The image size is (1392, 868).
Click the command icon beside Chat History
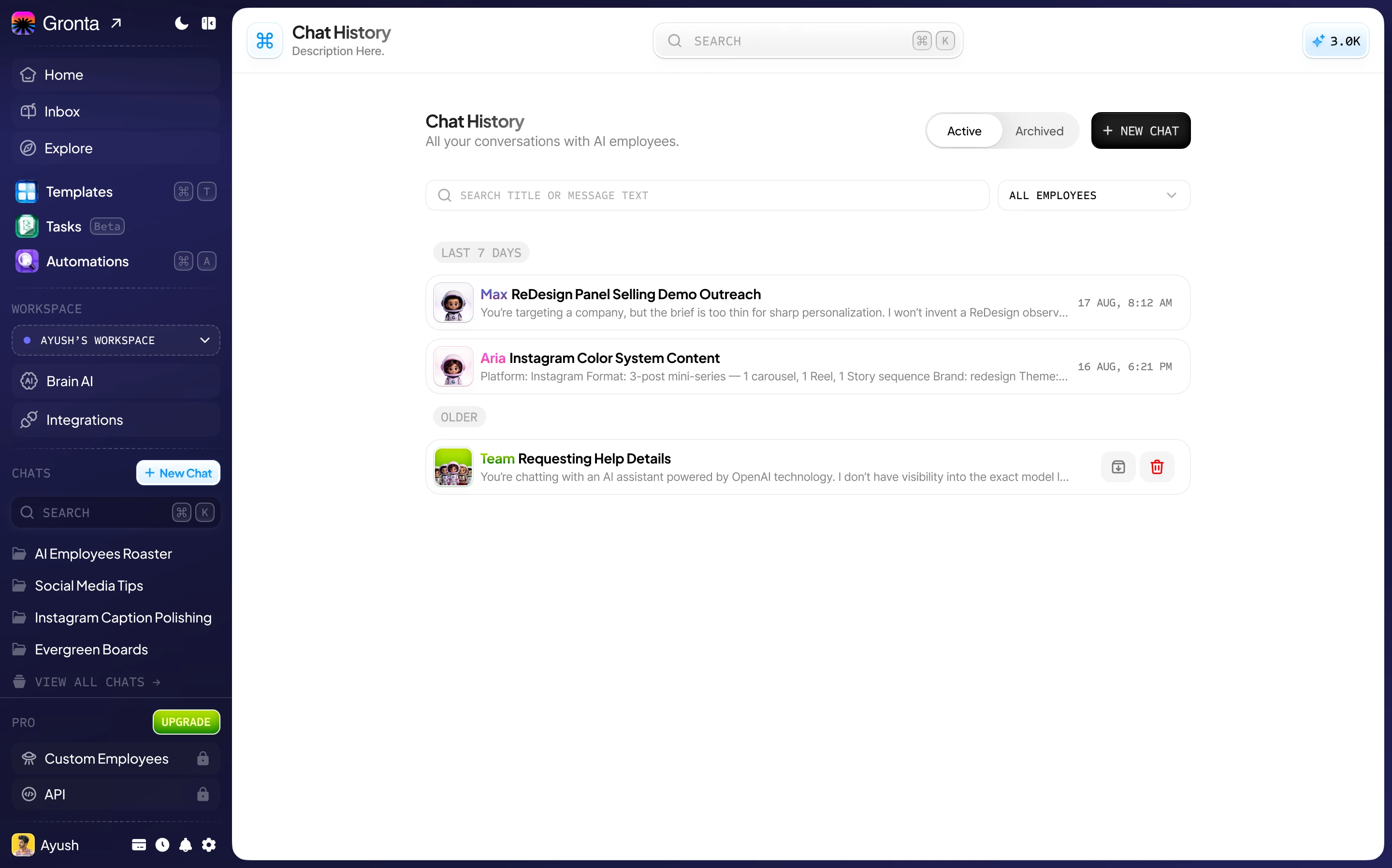[x=264, y=41]
